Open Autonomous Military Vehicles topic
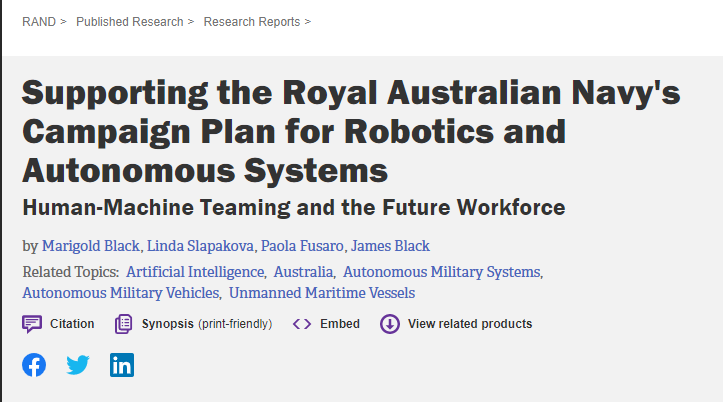 point(121,293)
